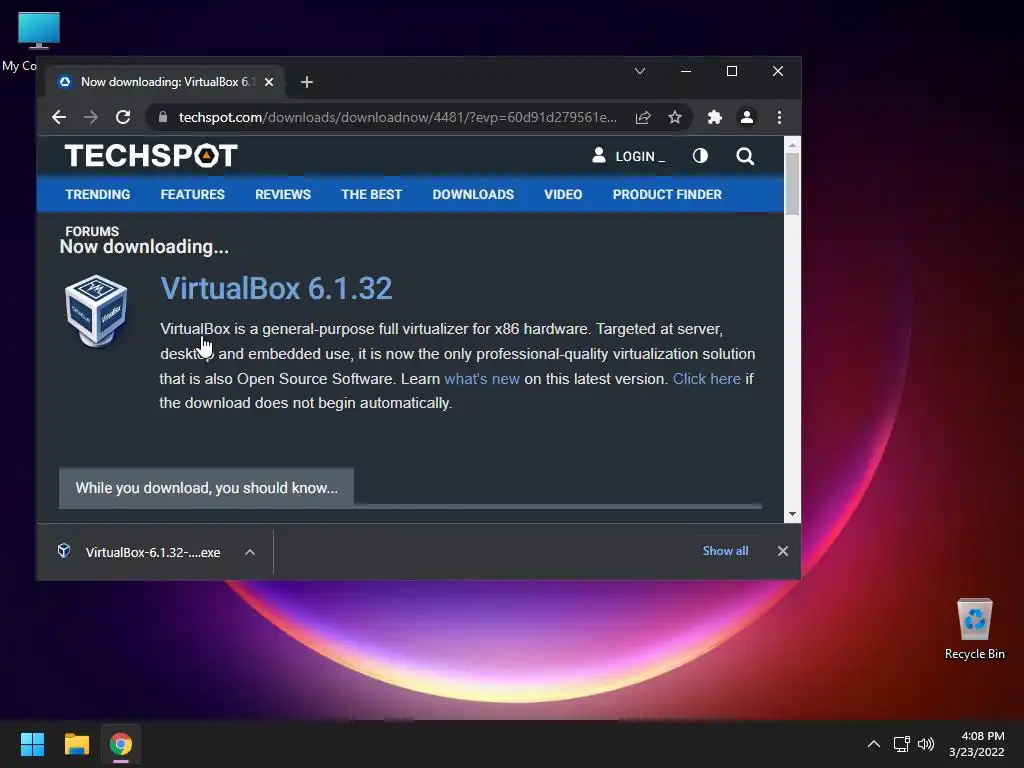1024x768 pixels.
Task: Select the 'While you download, you should know...' tab
Action: [x=206, y=488]
